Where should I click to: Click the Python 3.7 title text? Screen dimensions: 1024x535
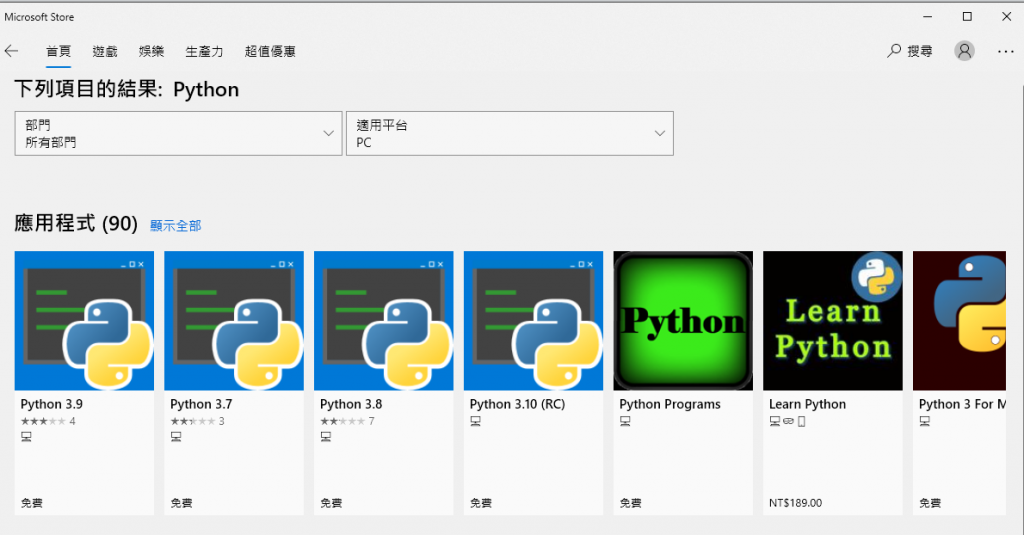click(x=201, y=404)
